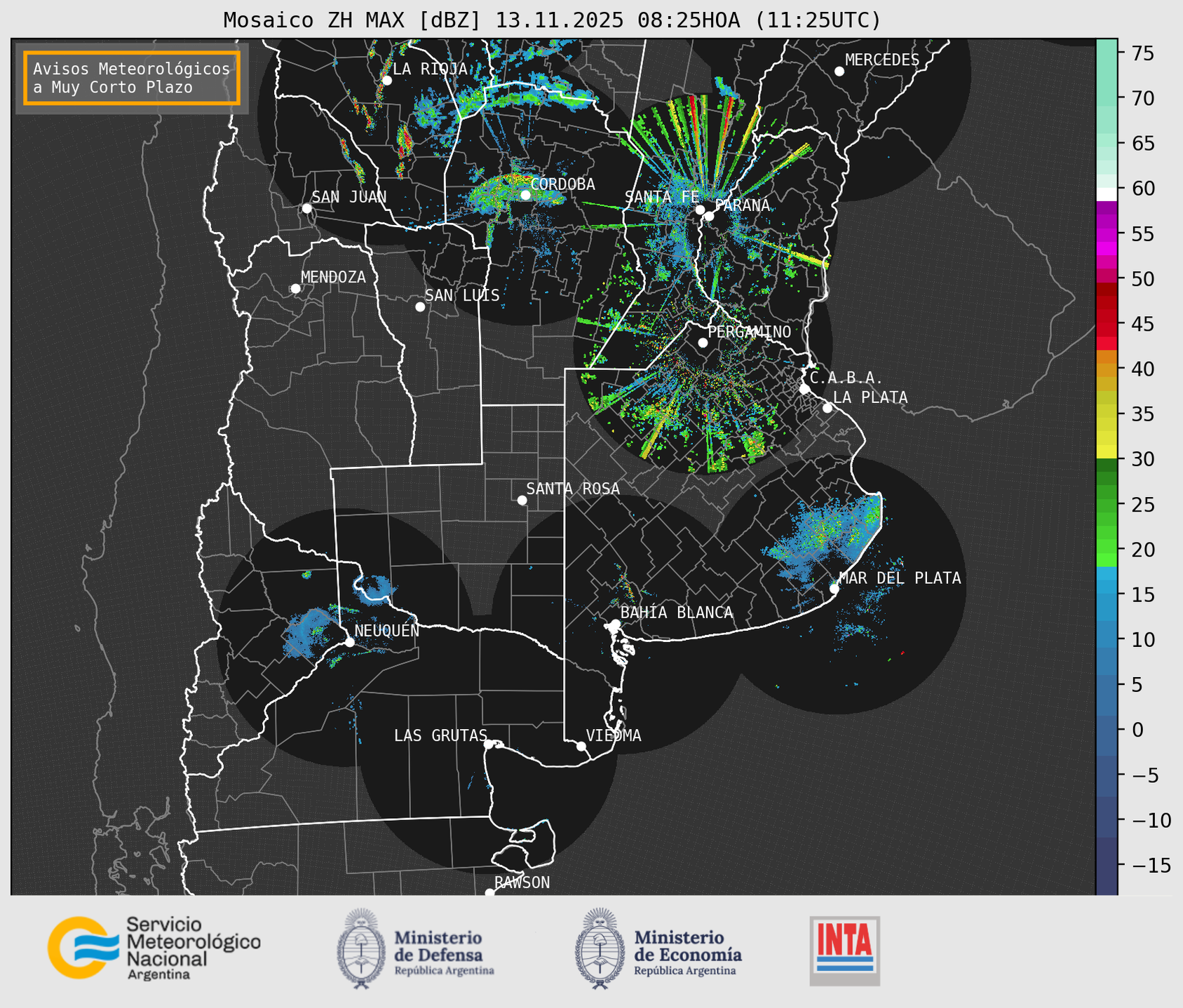Click the 55 dBZ magenta color band
Screen dimensions: 1183x1008
coord(1107,233)
